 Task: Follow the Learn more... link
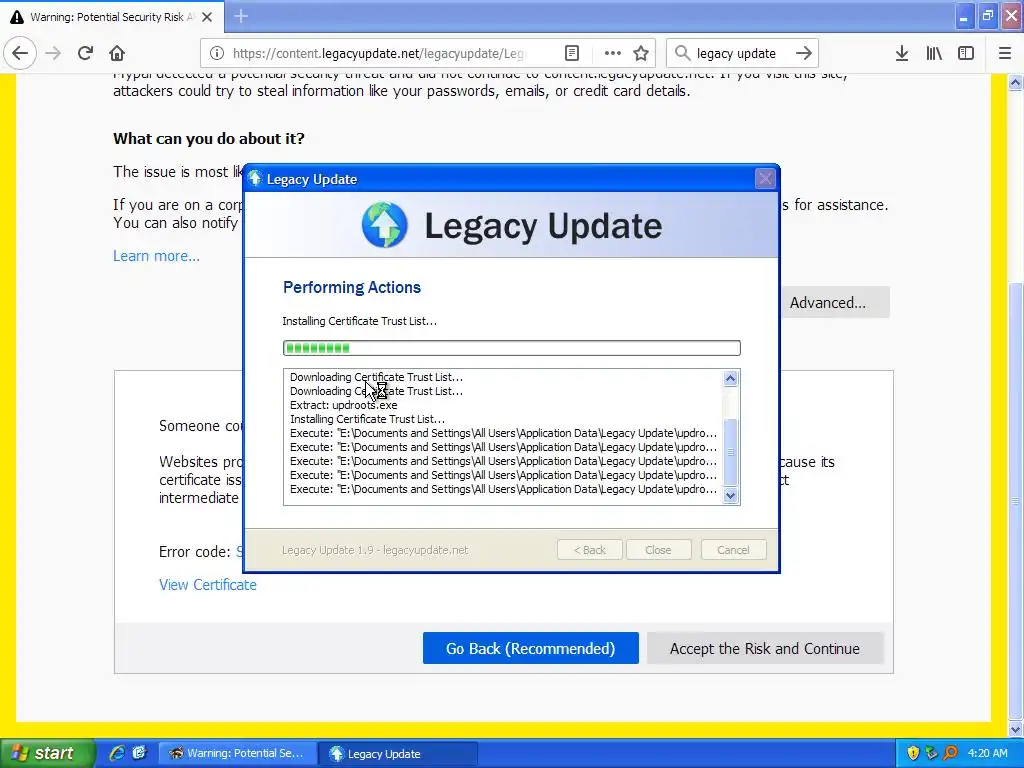[x=156, y=256]
